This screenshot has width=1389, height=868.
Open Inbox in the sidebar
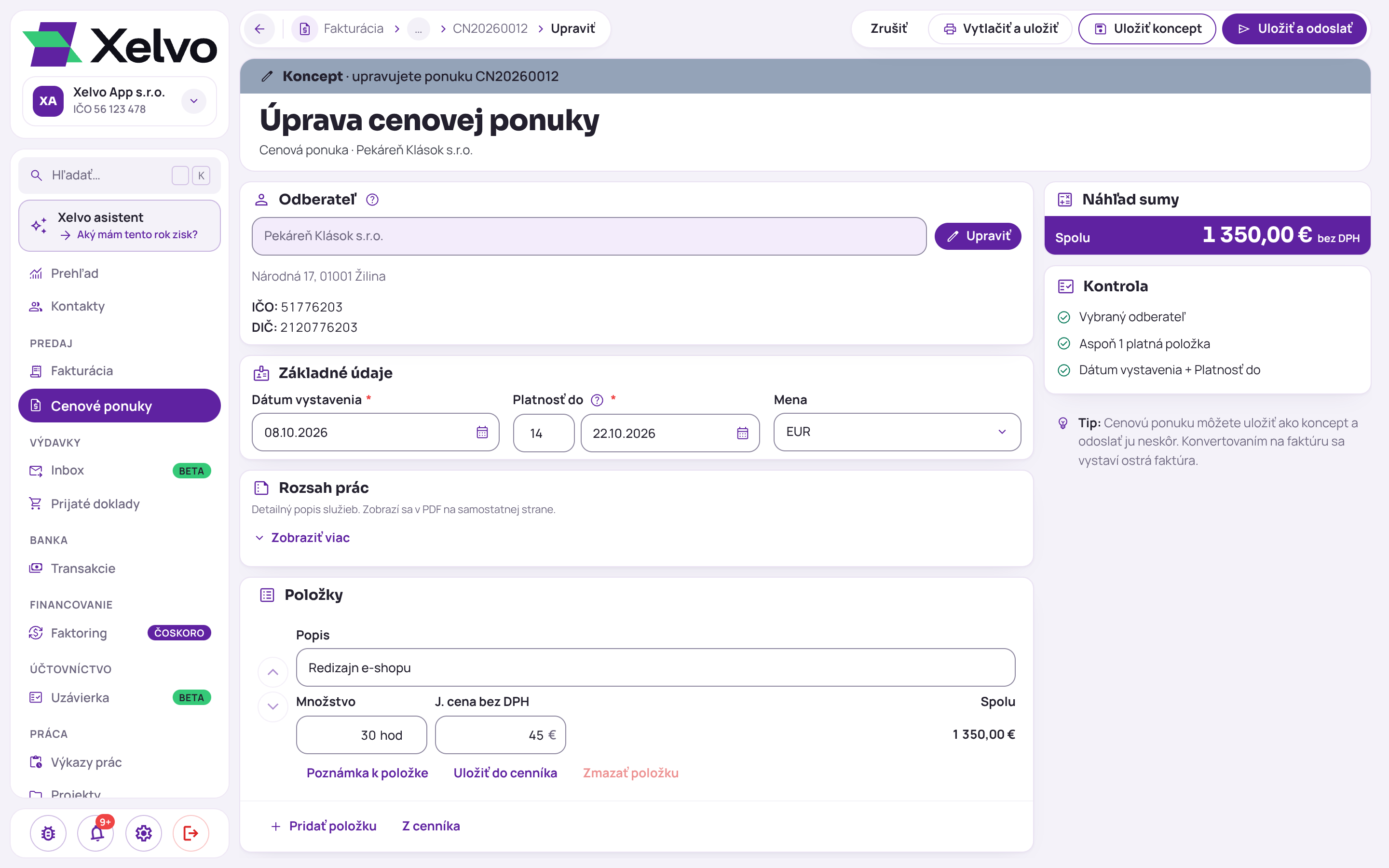(120, 470)
